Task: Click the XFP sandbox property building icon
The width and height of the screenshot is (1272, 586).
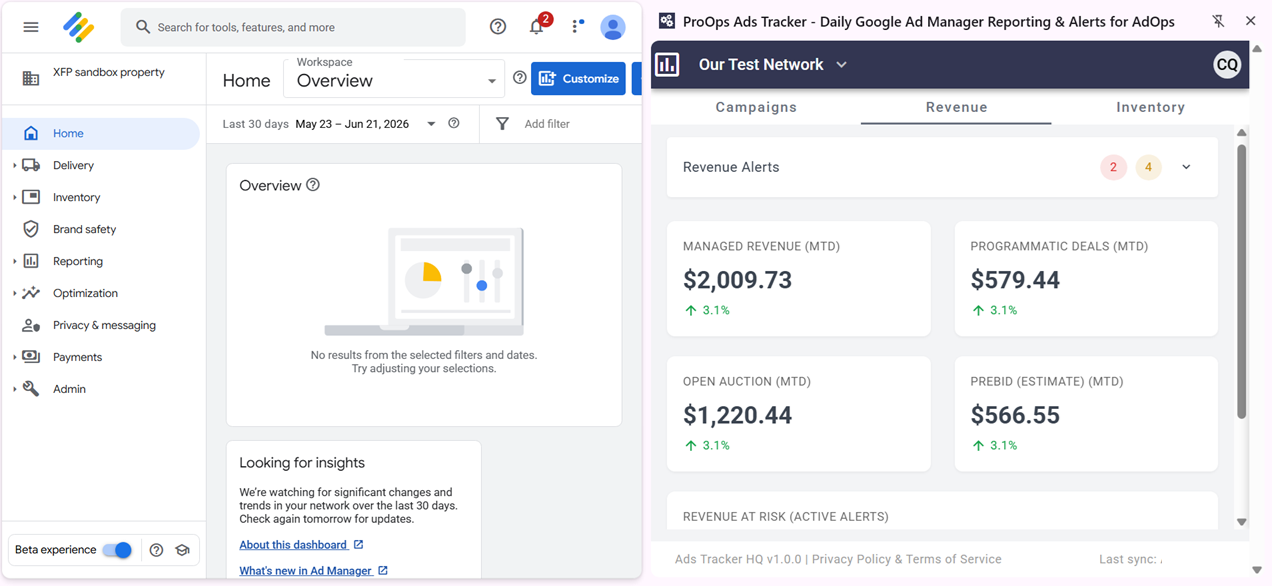Action: (x=31, y=78)
